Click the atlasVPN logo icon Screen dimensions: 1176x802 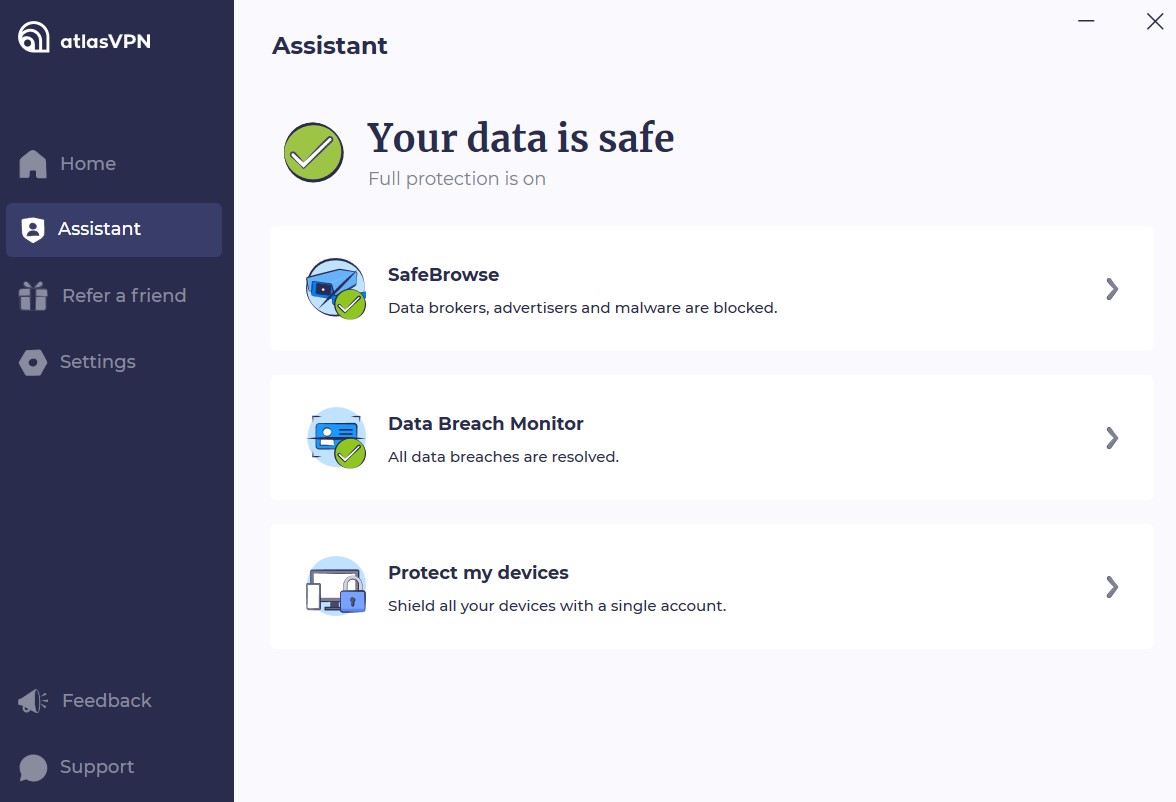[x=34, y=37]
